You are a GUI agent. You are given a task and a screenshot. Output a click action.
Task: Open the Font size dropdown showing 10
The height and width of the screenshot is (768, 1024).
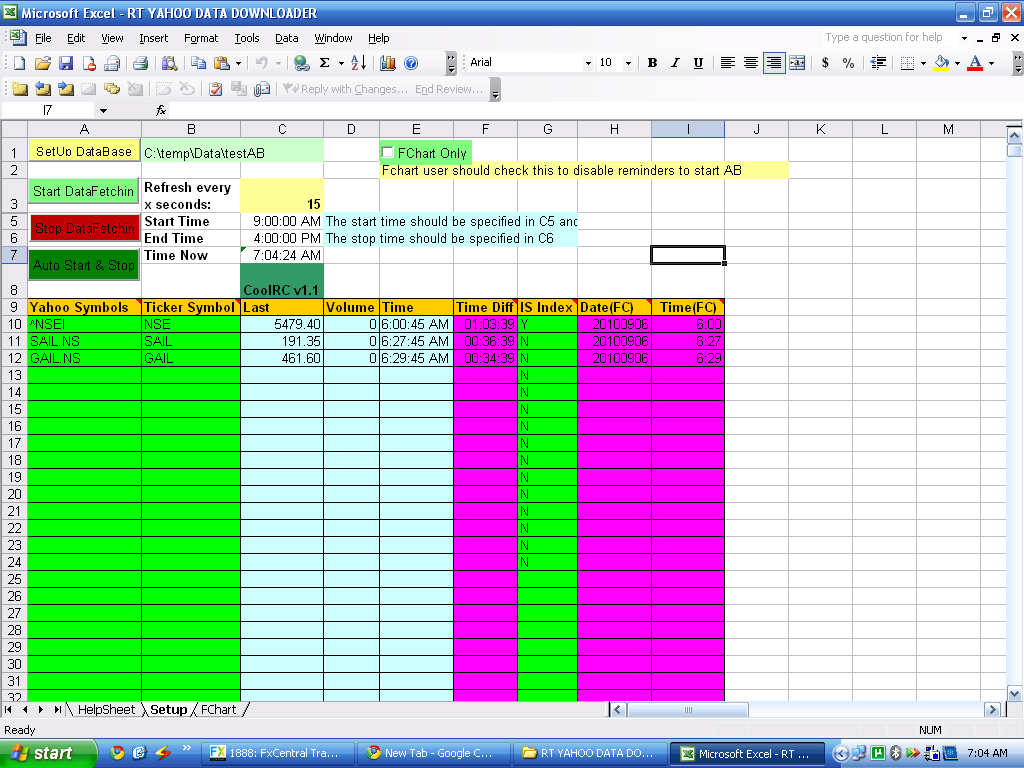628,63
